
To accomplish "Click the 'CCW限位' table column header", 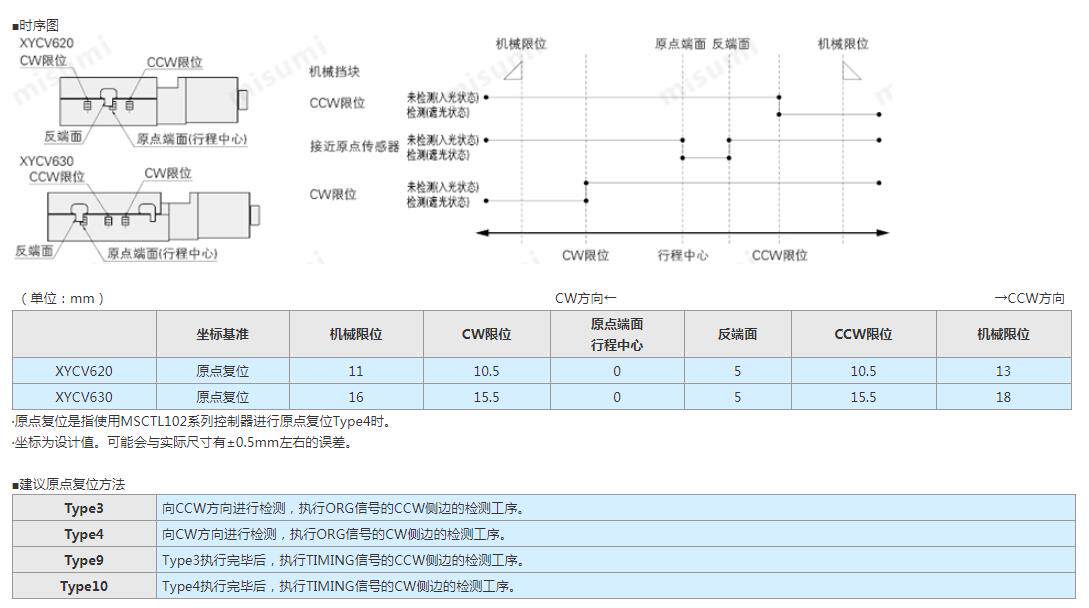I will pyautogui.click(x=863, y=334).
